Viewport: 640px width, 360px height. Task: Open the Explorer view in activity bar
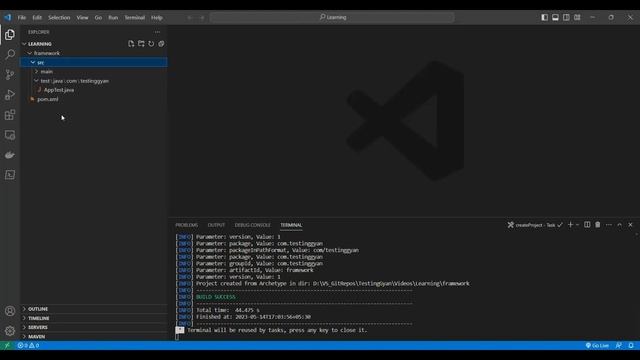coord(10,35)
